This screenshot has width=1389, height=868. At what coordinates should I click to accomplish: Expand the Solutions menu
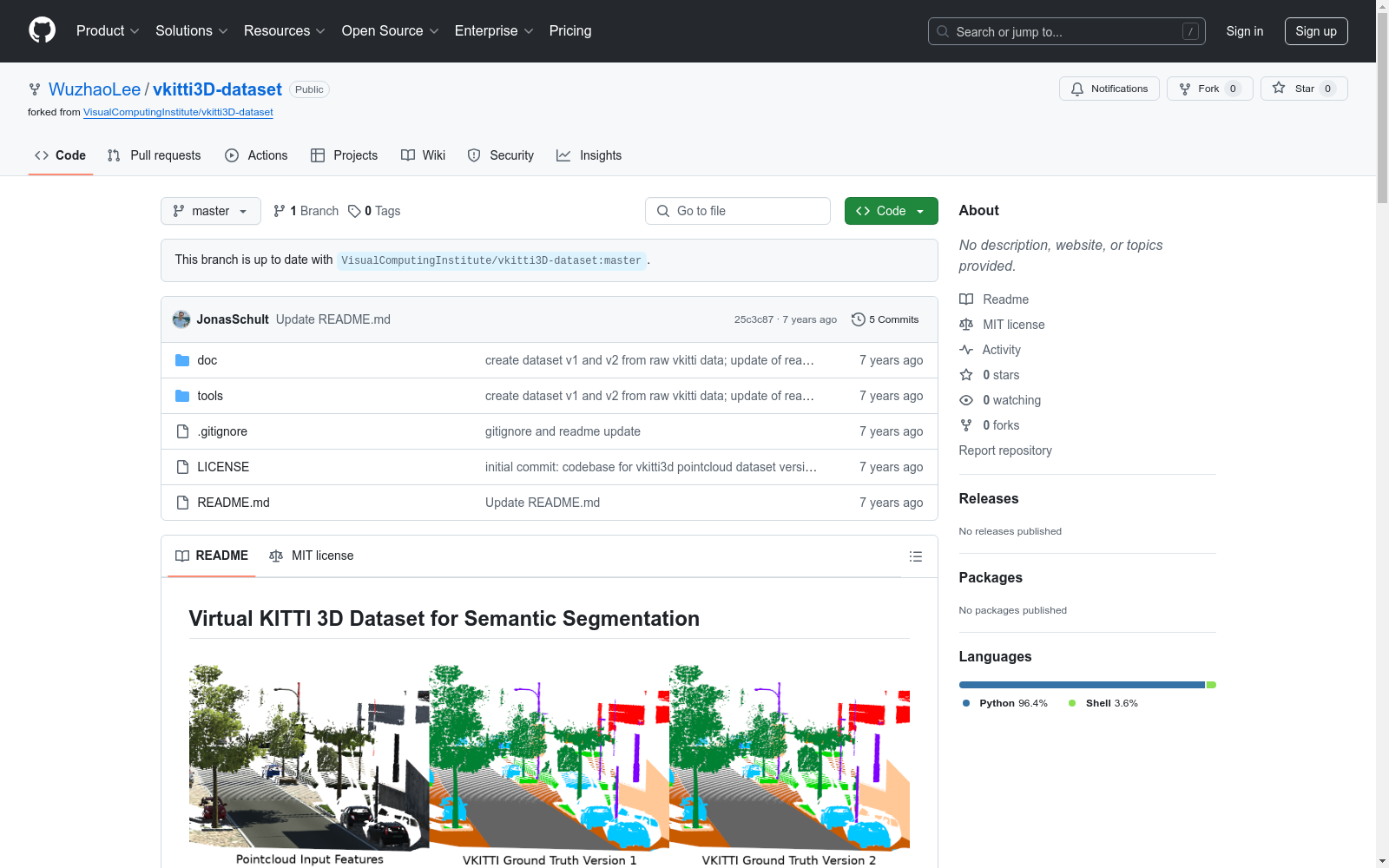[192, 31]
